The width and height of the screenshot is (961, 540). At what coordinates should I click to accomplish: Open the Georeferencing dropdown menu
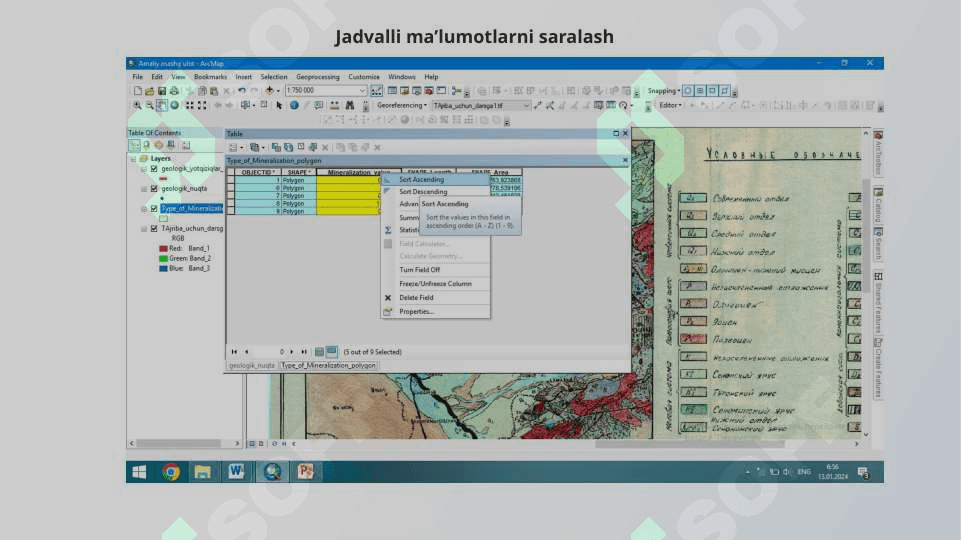(x=402, y=105)
